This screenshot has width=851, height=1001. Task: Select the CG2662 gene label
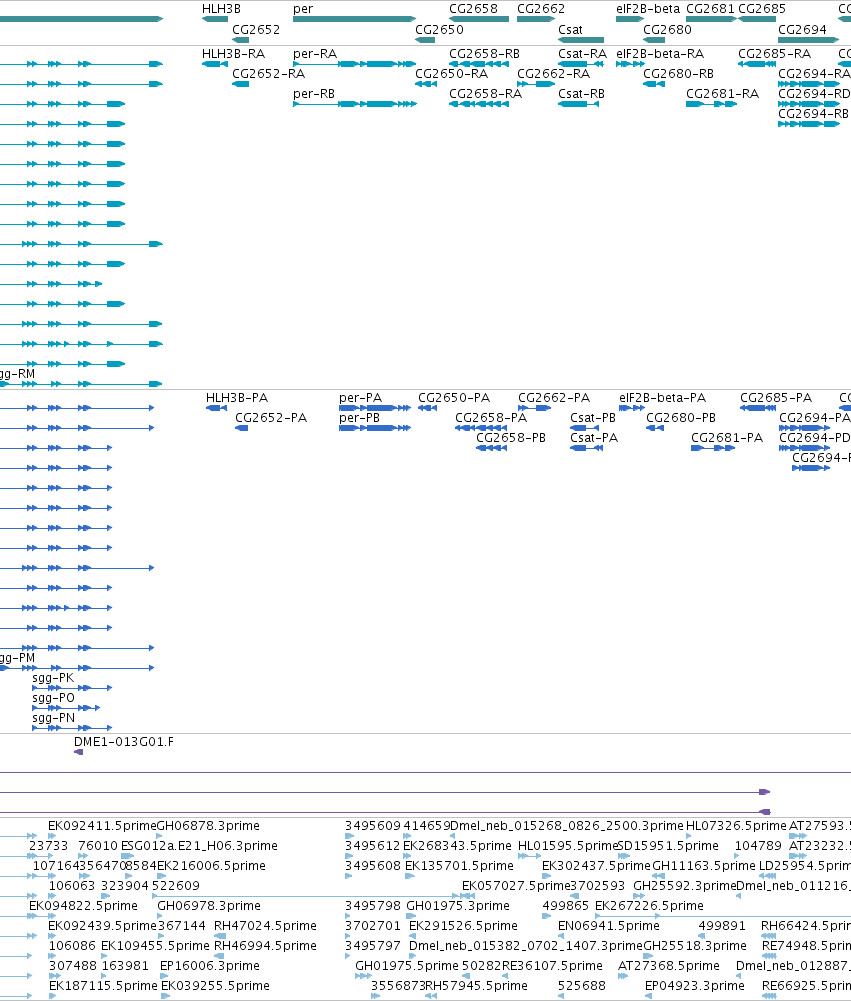point(541,9)
